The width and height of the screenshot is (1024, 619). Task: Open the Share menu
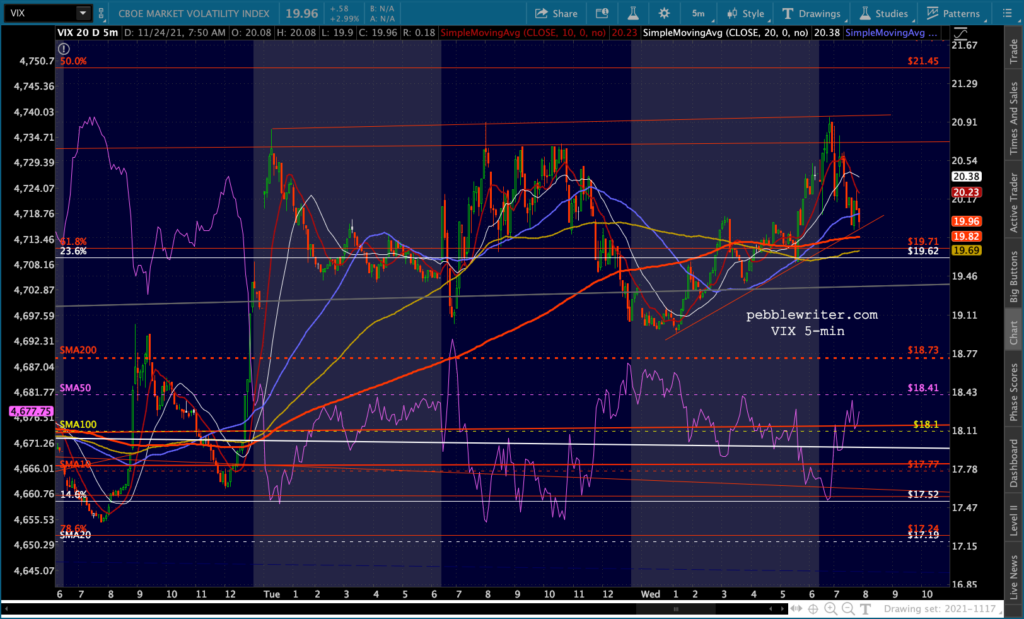coord(556,13)
